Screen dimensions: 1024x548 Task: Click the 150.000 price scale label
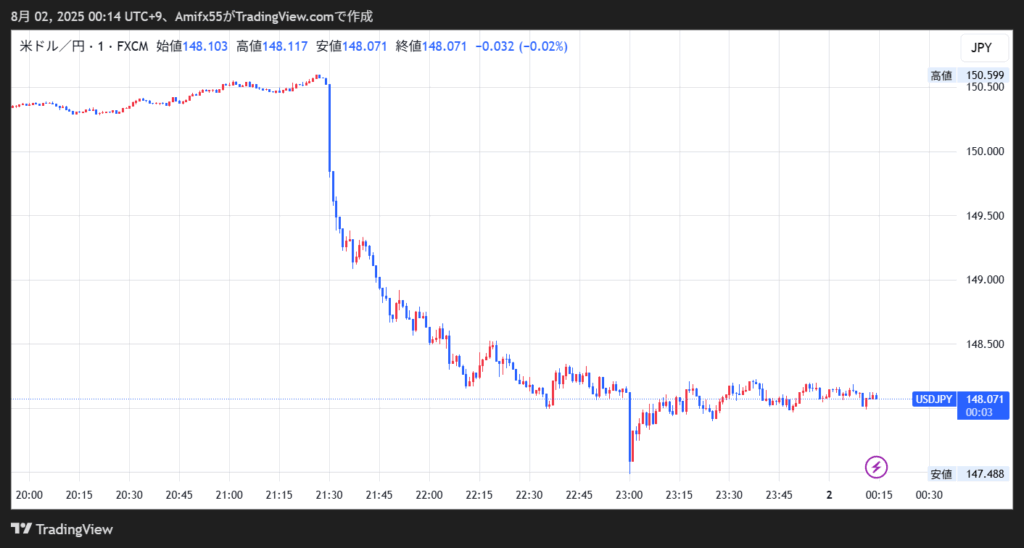pos(984,151)
